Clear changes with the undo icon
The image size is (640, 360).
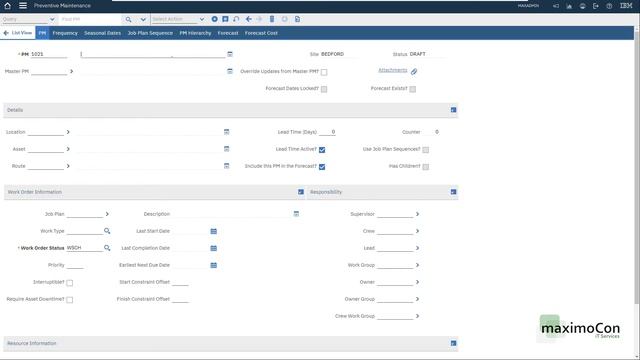[236, 19]
